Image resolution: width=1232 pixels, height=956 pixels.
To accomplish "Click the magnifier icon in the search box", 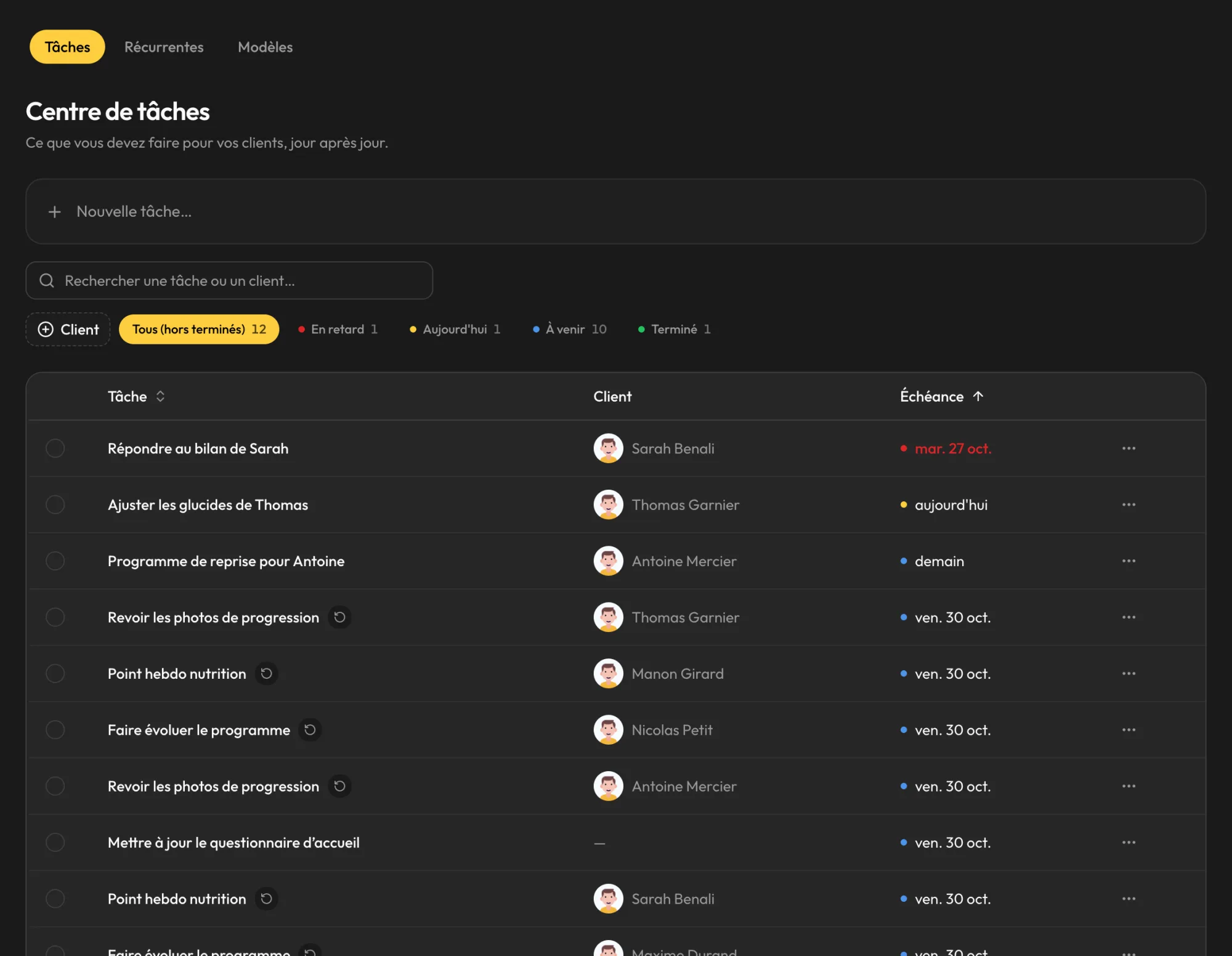I will tap(47, 281).
